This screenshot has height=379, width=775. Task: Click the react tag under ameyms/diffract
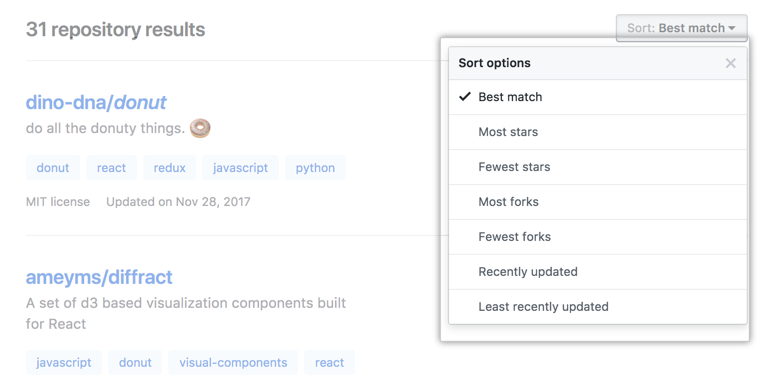pyautogui.click(x=329, y=362)
